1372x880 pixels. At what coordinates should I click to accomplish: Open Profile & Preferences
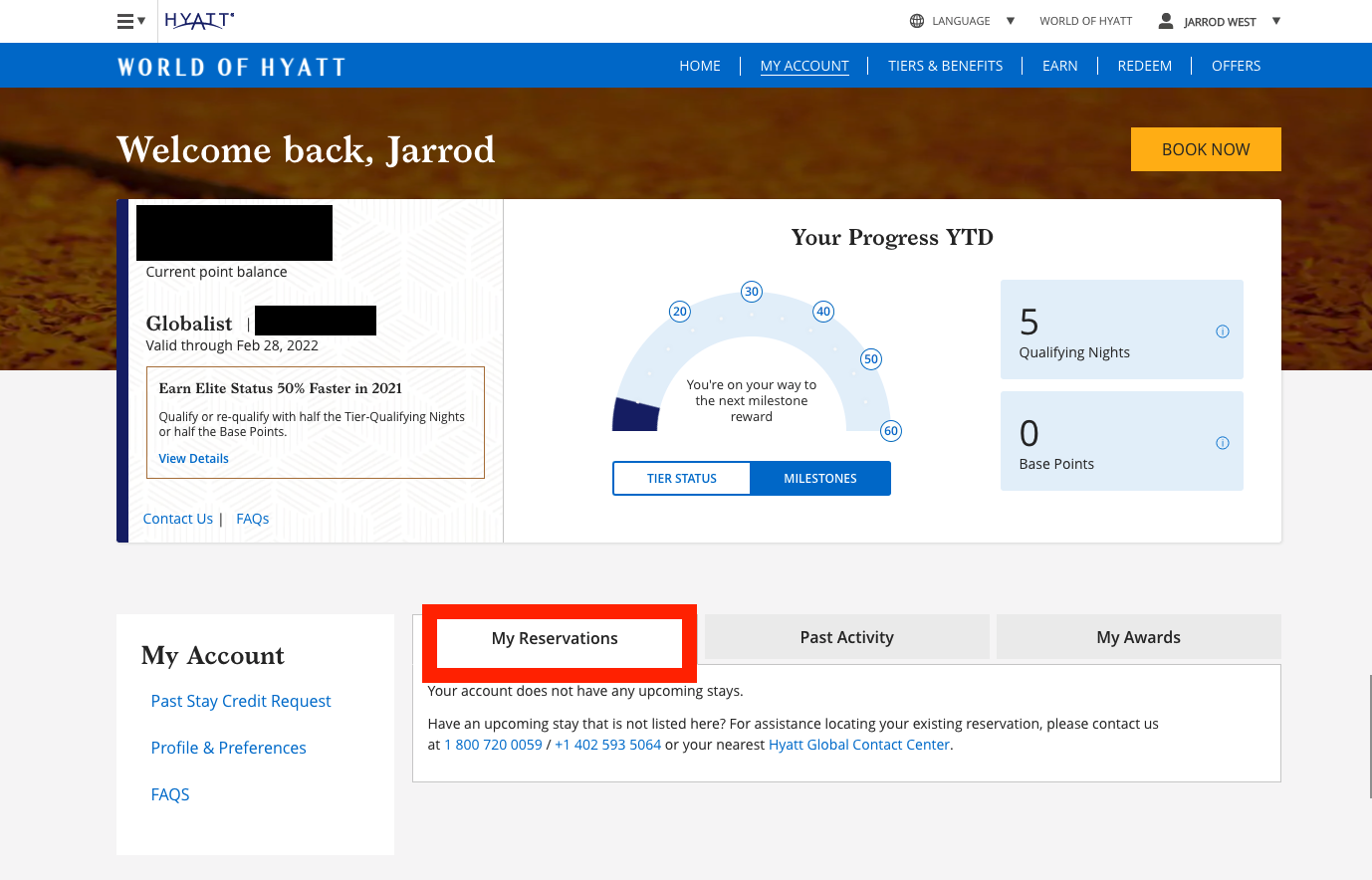(229, 748)
